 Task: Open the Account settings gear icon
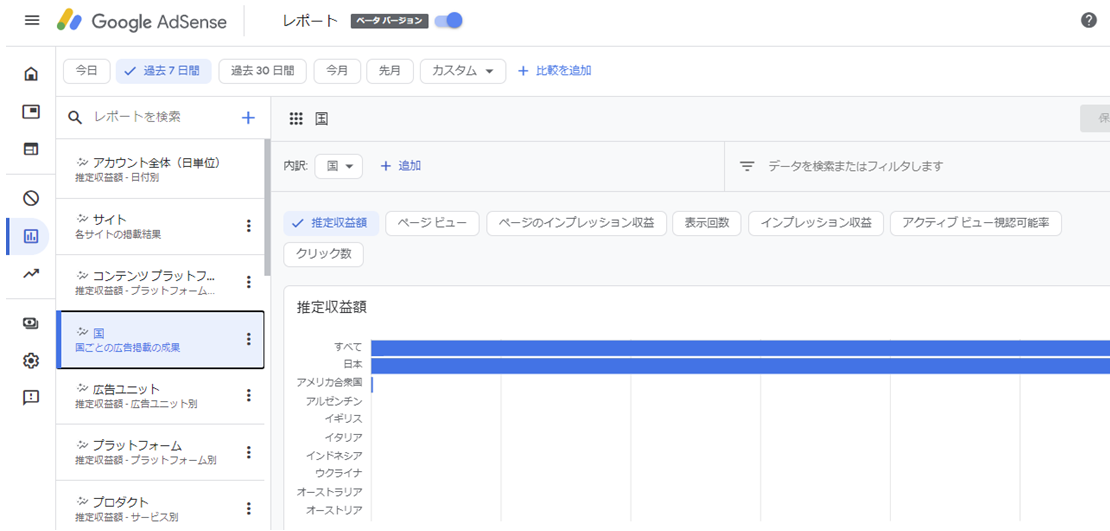(x=30, y=361)
